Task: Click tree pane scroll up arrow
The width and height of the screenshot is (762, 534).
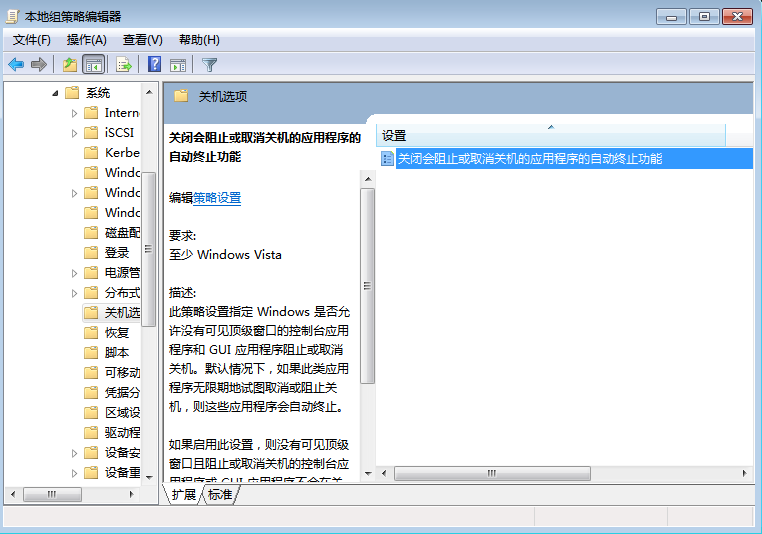Action: pyautogui.click(x=149, y=92)
